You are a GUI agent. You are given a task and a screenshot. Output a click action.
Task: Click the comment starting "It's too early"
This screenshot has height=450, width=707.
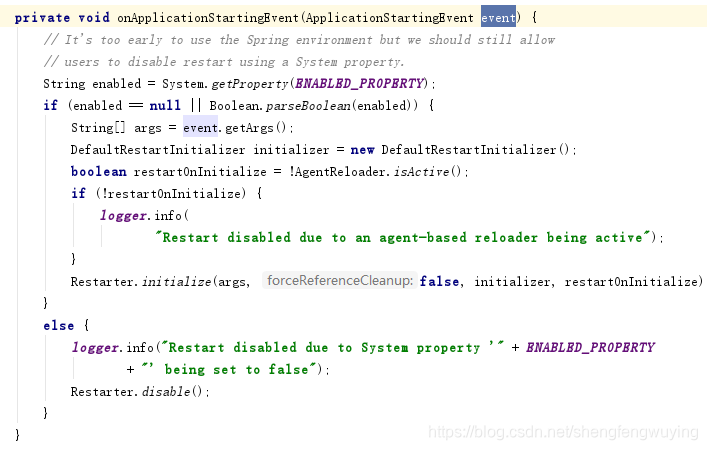pyautogui.click(x=299, y=40)
